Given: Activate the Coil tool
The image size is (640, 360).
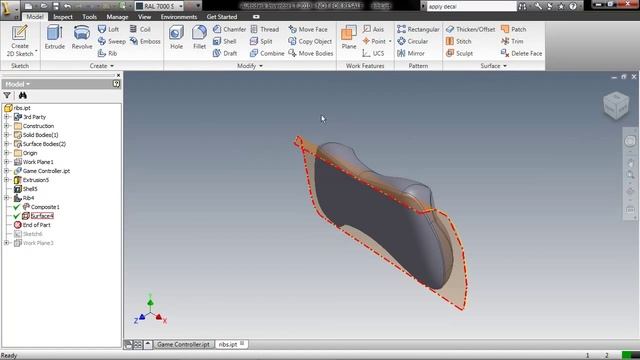Looking at the screenshot, I should pos(140,29).
